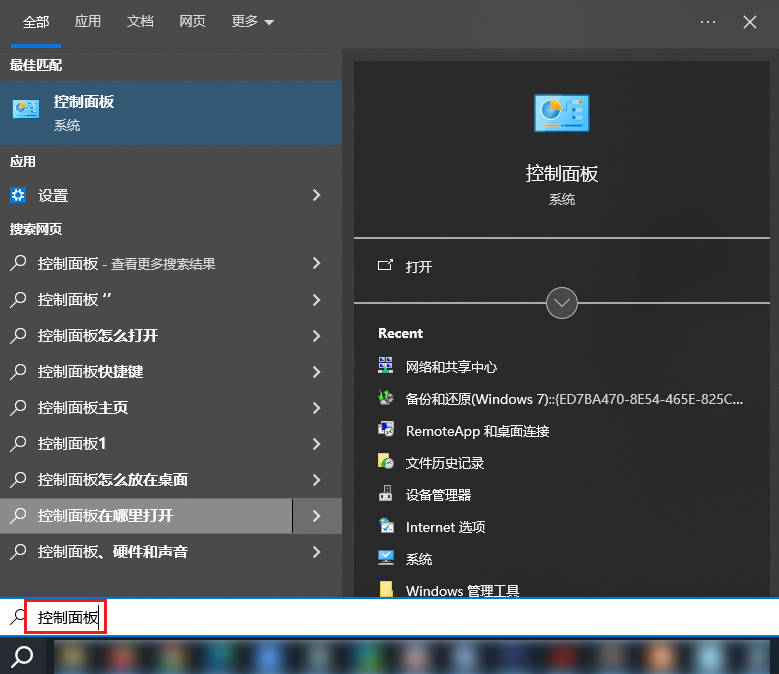779x674 pixels.
Task: Click the 网络和共享中心 icon
Action: coord(386,365)
